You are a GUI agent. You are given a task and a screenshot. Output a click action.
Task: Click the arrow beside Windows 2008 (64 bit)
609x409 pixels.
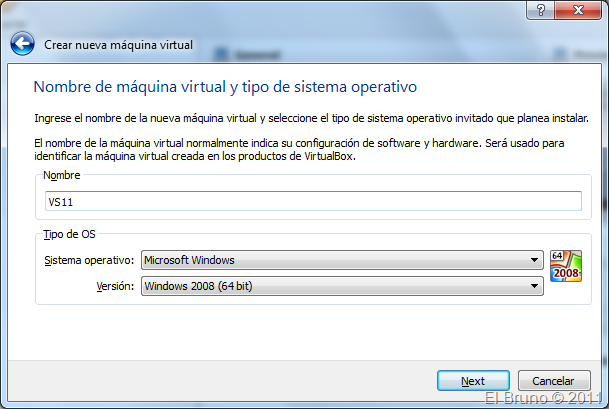coord(535,286)
